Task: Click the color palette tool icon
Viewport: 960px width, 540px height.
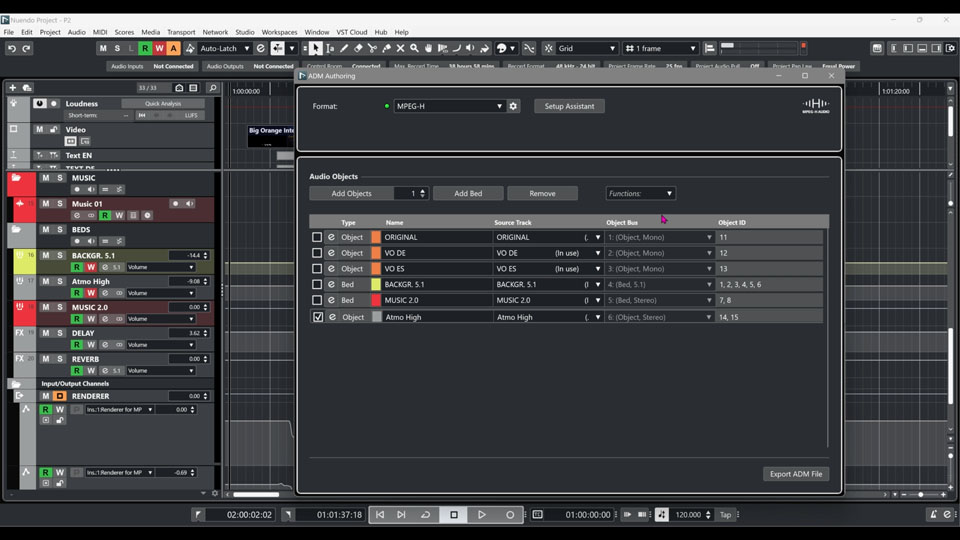Action: (501, 48)
